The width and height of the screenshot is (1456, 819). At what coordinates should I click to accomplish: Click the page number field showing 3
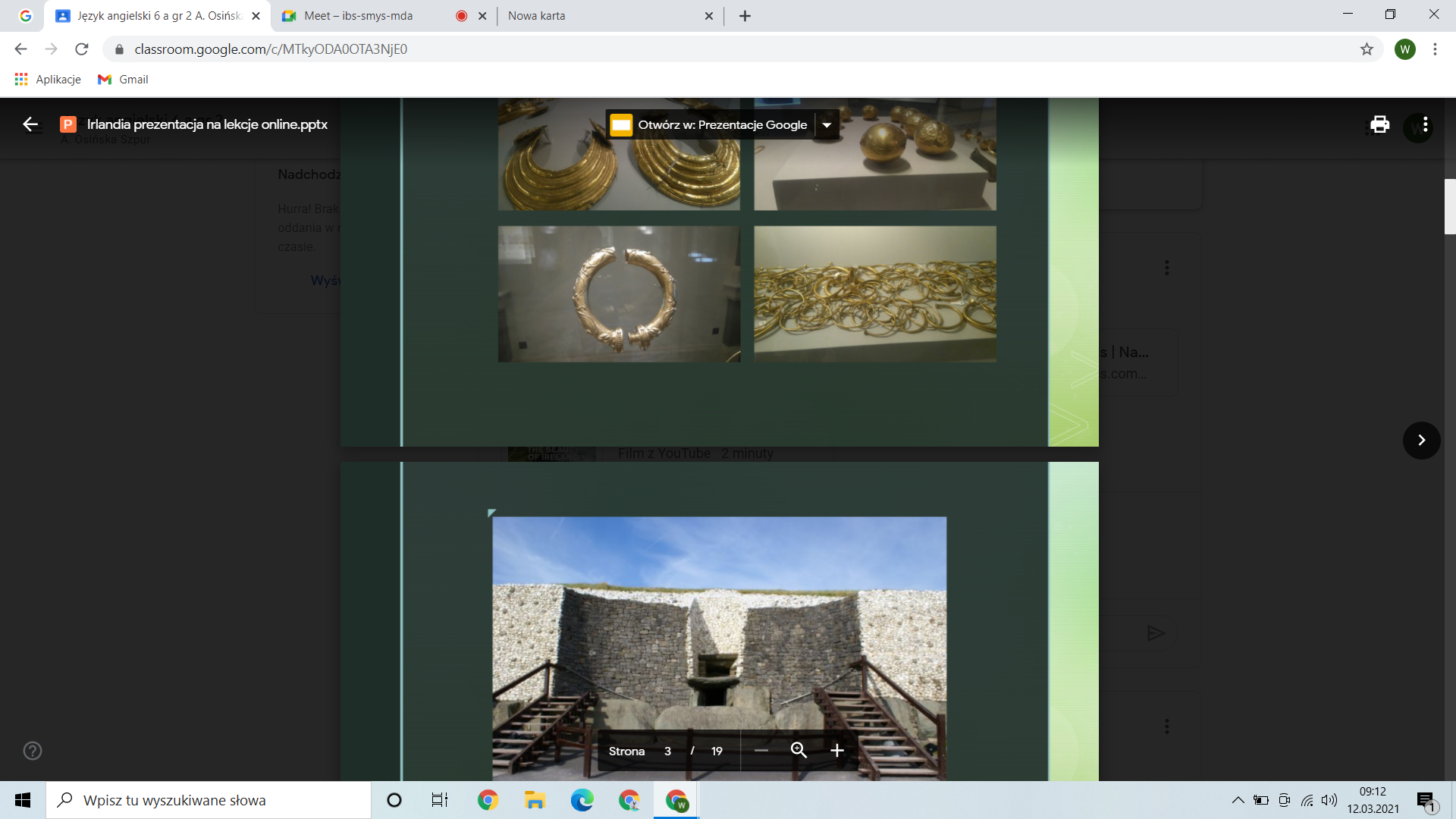(x=667, y=752)
